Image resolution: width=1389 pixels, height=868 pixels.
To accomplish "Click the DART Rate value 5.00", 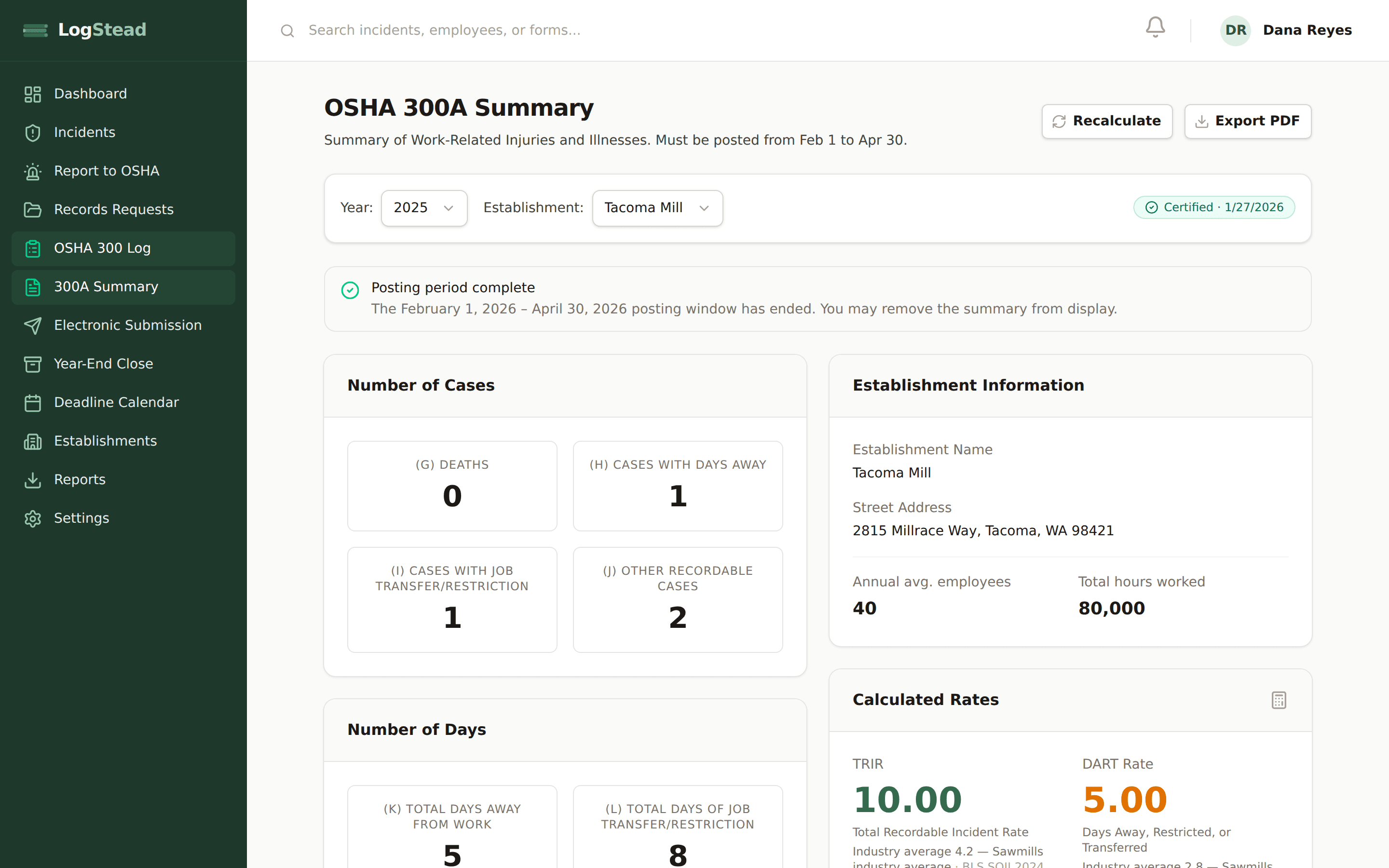I will coord(1124,800).
